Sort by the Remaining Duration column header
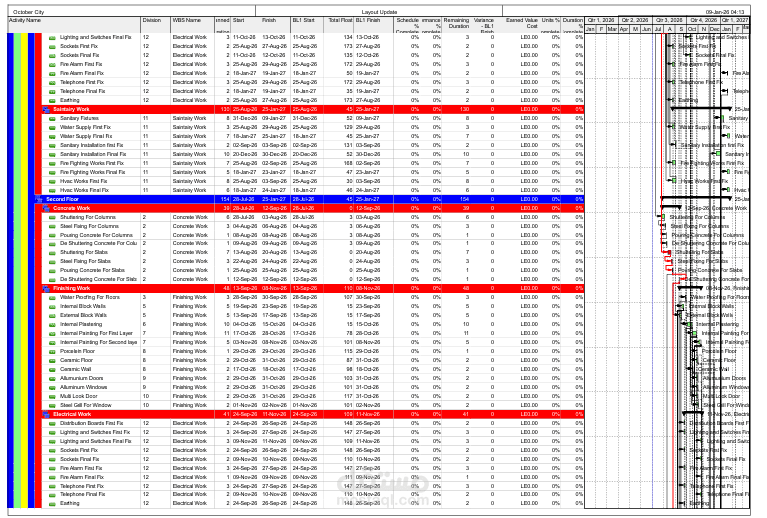This screenshot has width=767, height=518. pos(456,25)
